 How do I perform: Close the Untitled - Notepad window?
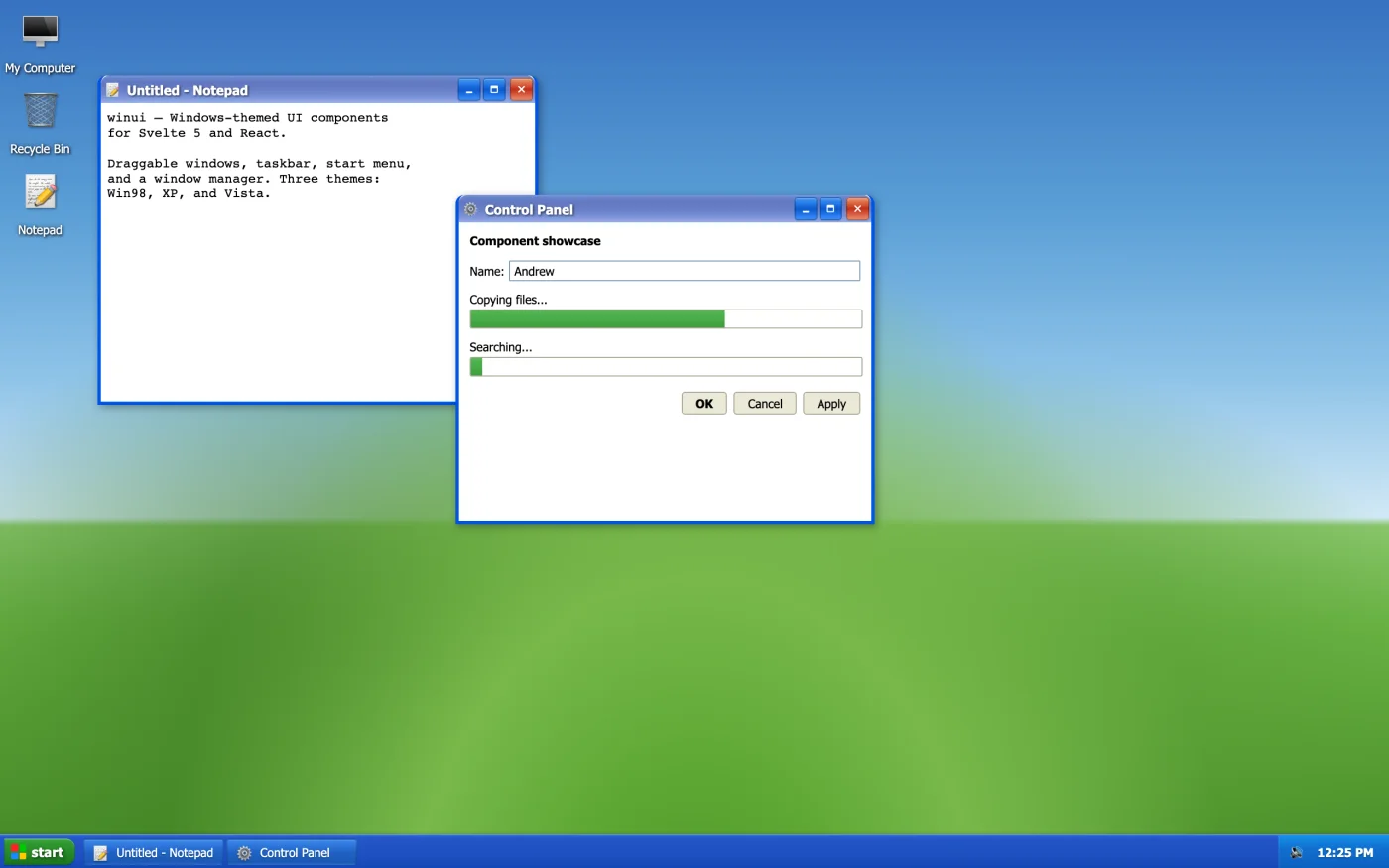(x=521, y=90)
